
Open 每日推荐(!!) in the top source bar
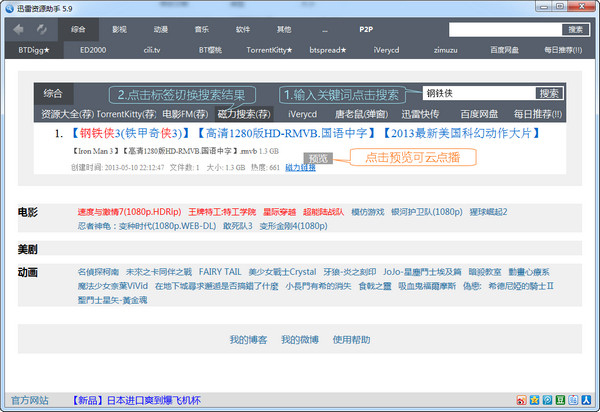[x=563, y=50]
